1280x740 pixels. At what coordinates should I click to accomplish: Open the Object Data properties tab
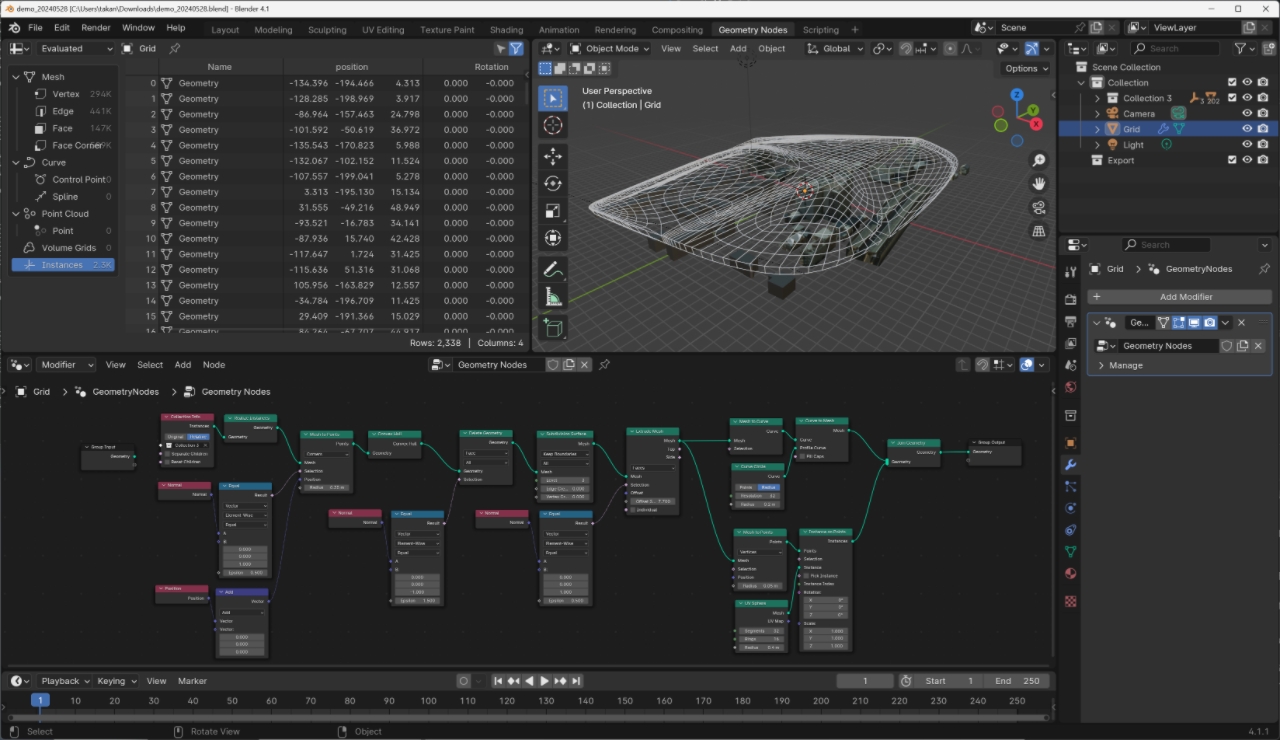1071,552
